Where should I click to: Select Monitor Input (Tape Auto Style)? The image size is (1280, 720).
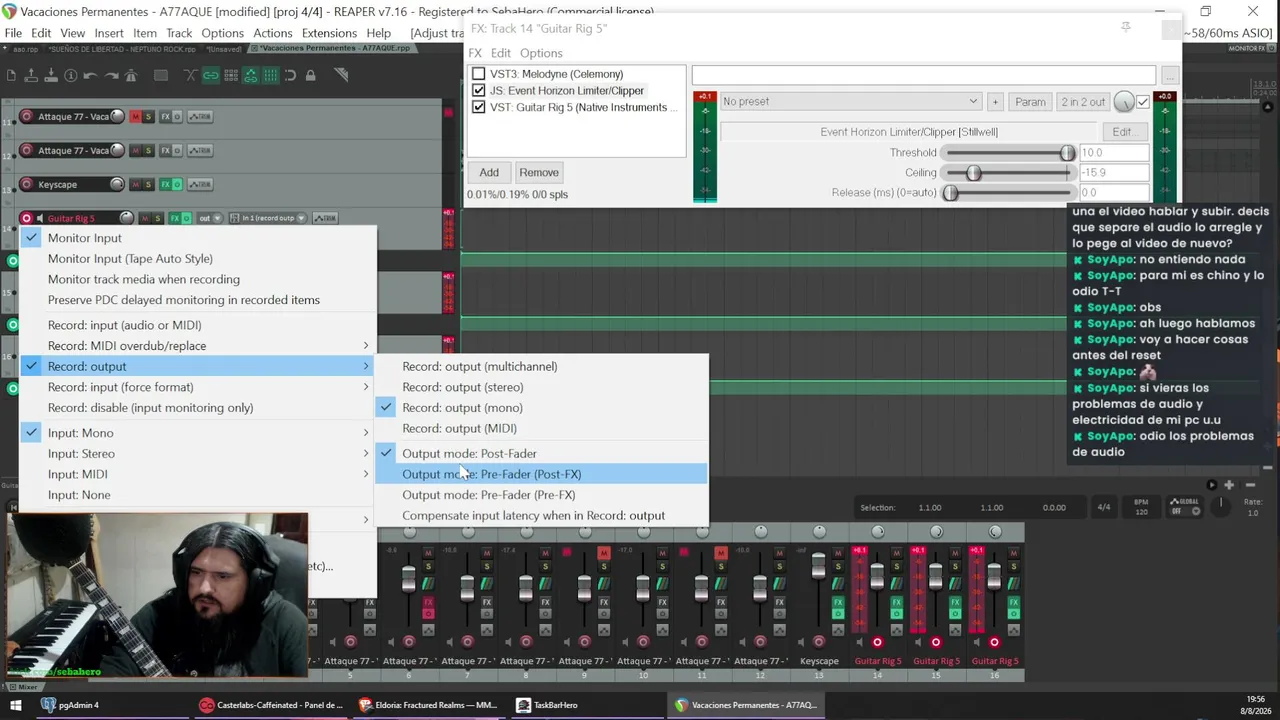pos(198,259)
